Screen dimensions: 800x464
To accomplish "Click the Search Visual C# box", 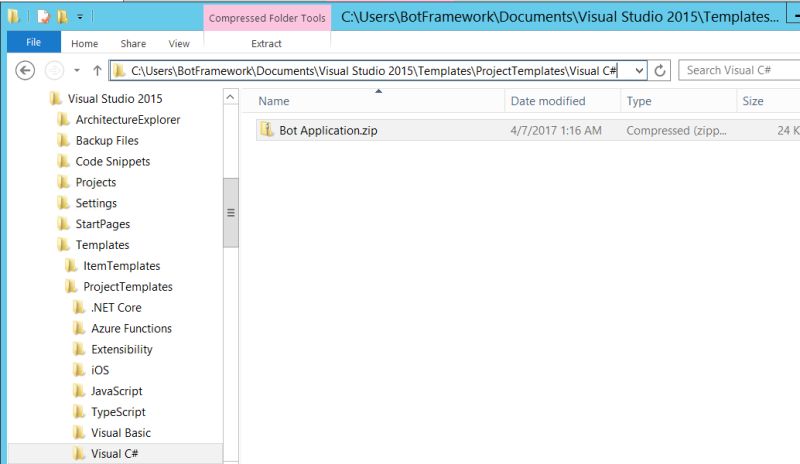I will pos(739,70).
